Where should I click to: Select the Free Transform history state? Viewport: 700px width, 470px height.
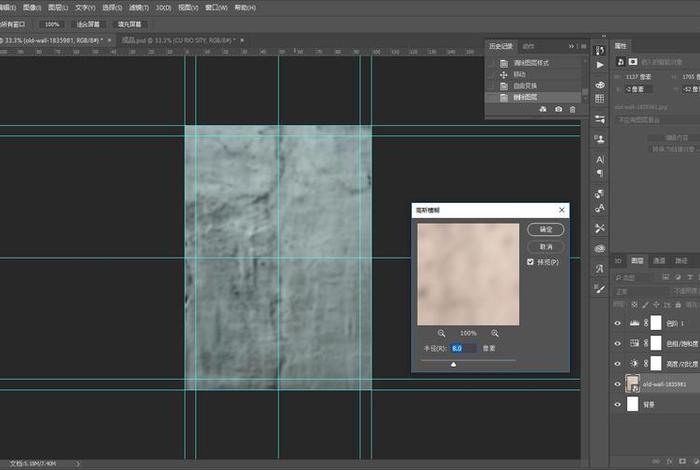534,86
